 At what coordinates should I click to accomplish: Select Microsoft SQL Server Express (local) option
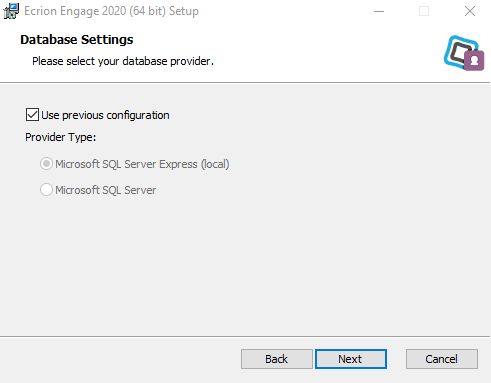(46, 164)
